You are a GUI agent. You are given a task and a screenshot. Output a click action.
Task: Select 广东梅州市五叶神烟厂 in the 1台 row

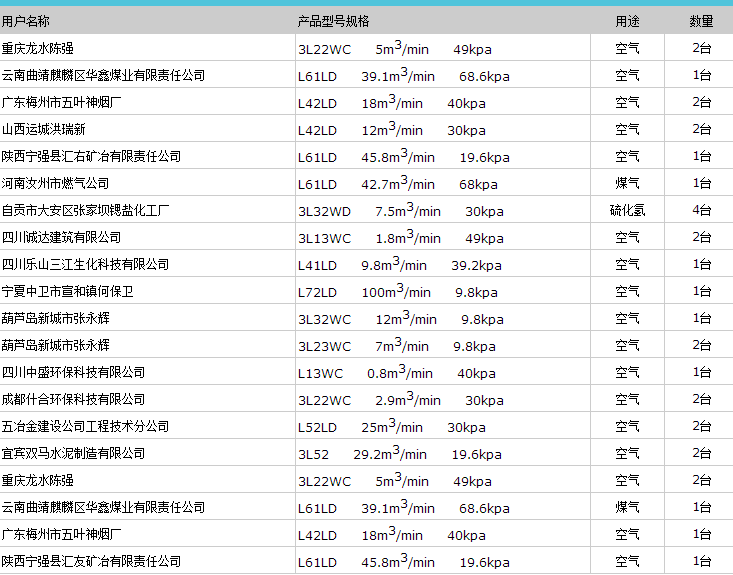(61, 534)
